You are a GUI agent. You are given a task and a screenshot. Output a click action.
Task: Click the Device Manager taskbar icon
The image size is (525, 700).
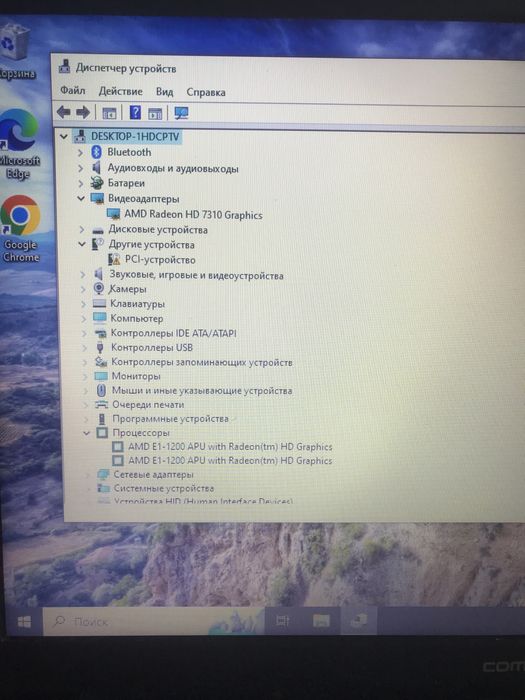358,620
